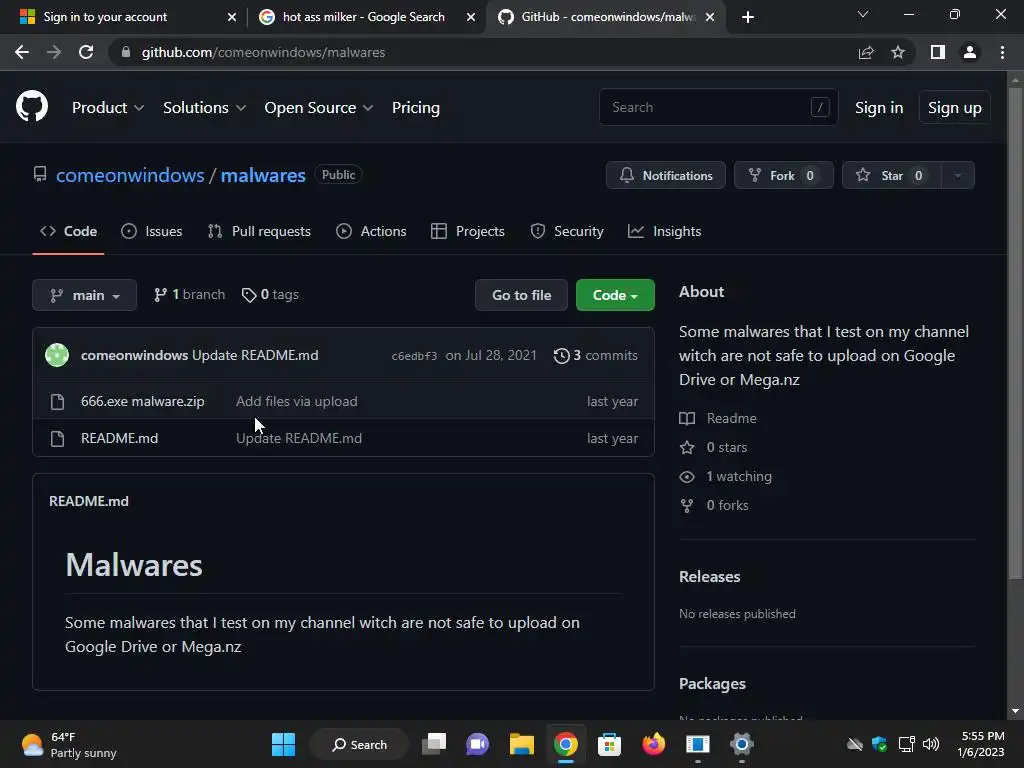
Task: Expand the Product menu
Action: [108, 108]
